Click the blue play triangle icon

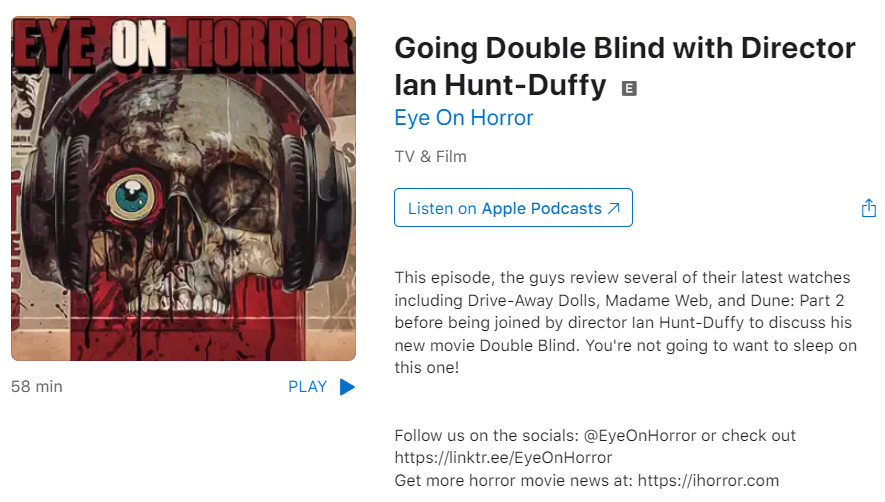click(x=347, y=387)
